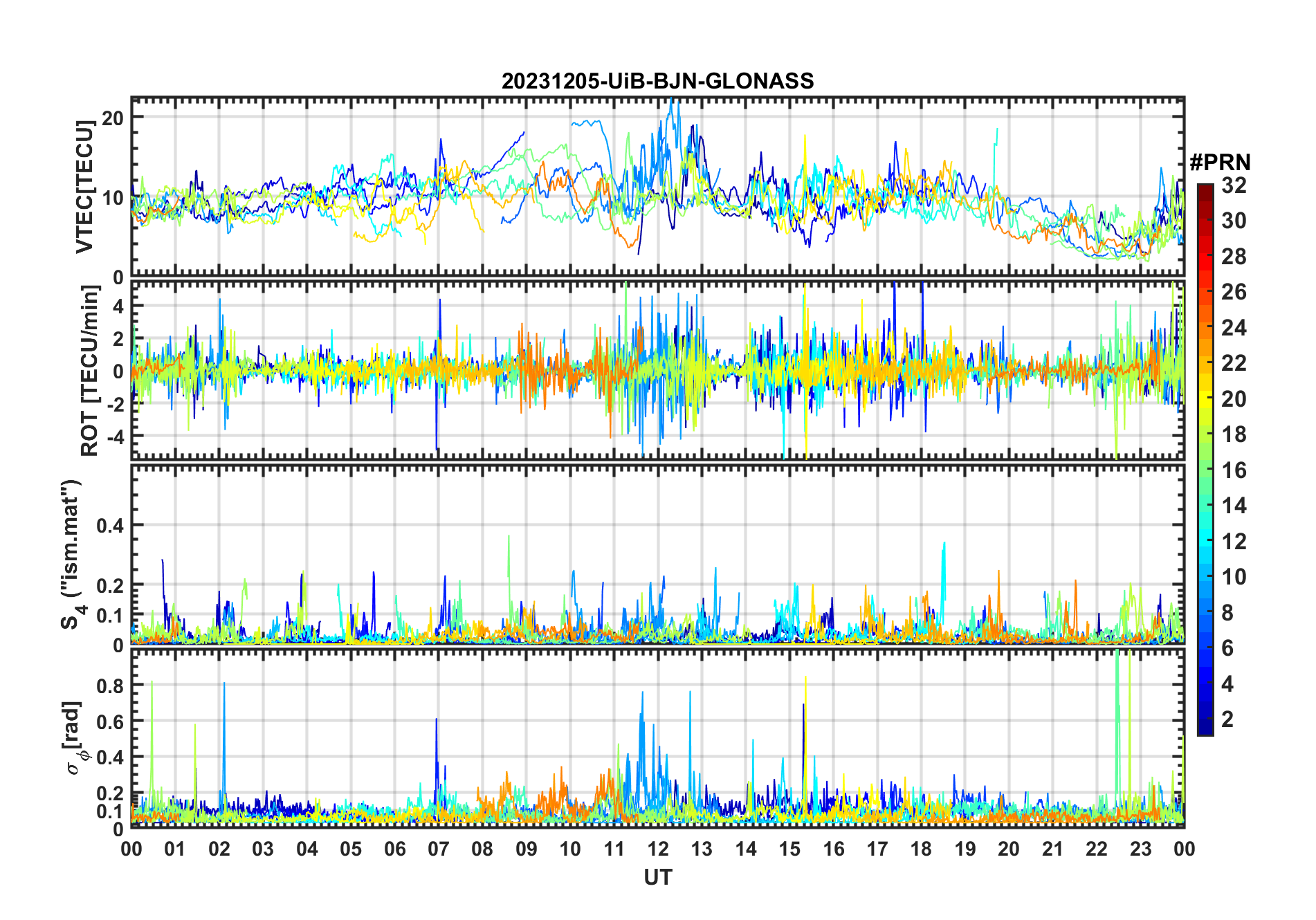Click colorbar tick label 30
This screenshot has height=920, width=1316.
click(1234, 221)
